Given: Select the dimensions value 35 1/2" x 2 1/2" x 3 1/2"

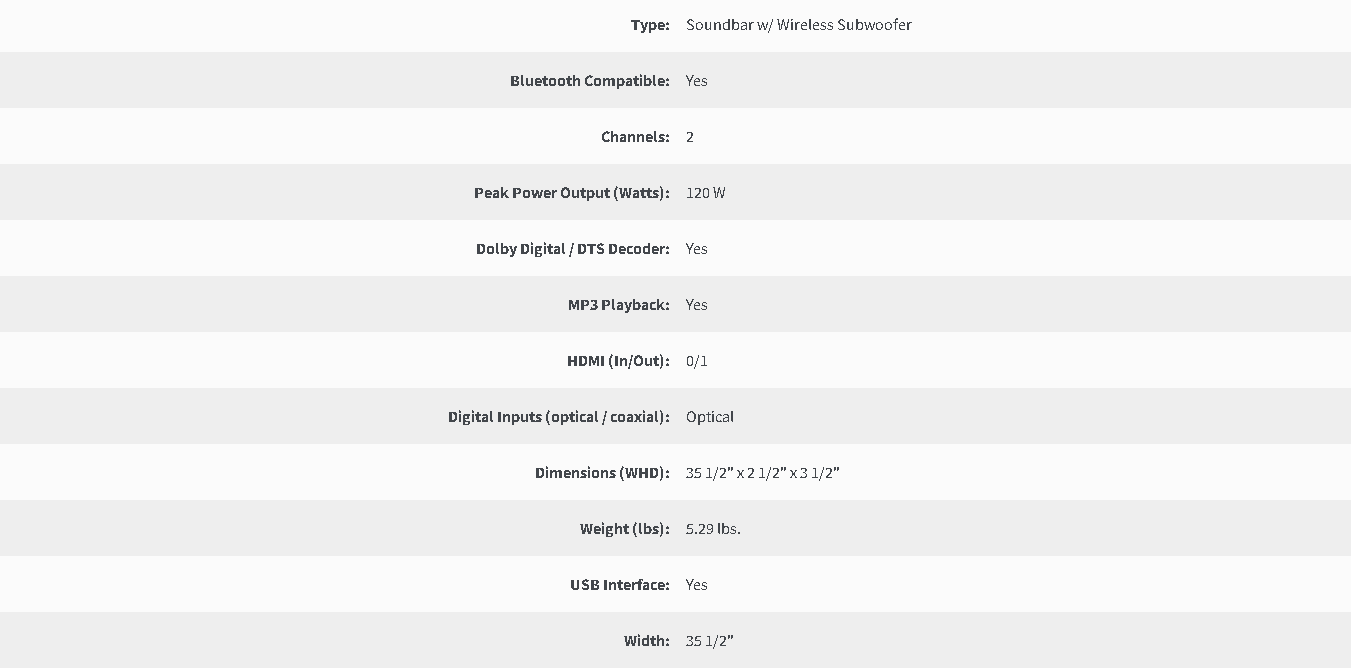Looking at the screenshot, I should tap(763, 473).
